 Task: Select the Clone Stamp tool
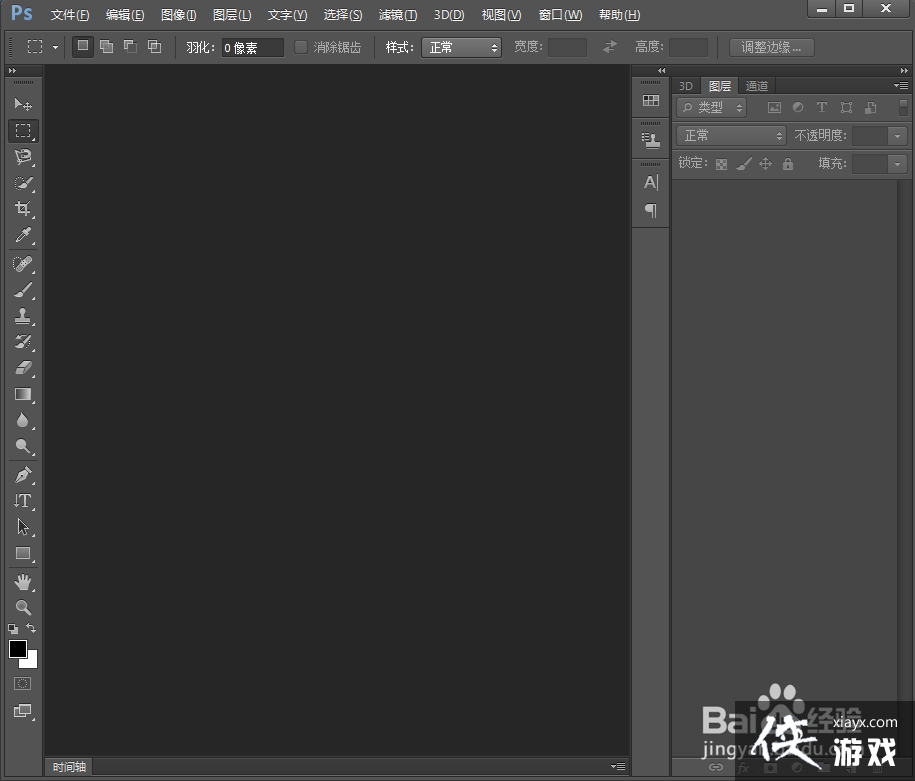click(23, 316)
